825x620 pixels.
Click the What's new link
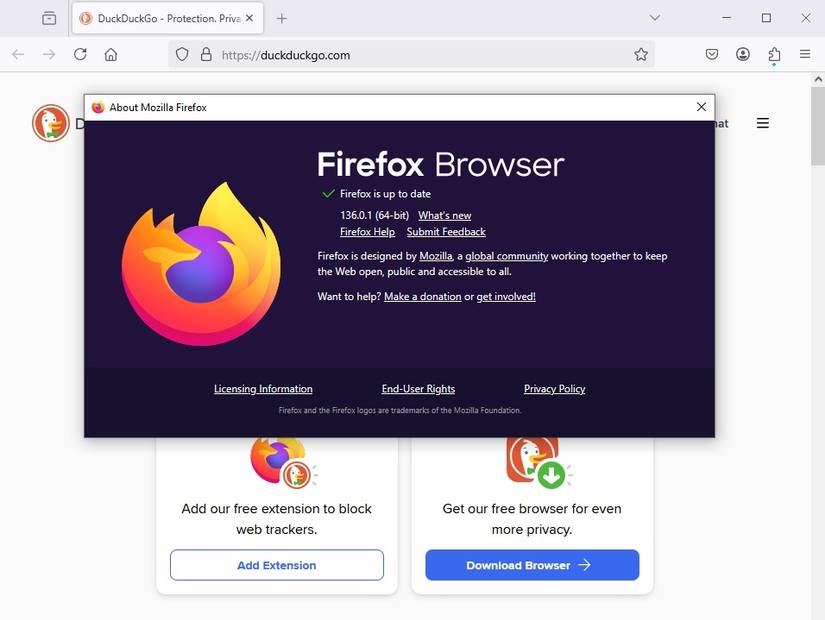point(444,216)
